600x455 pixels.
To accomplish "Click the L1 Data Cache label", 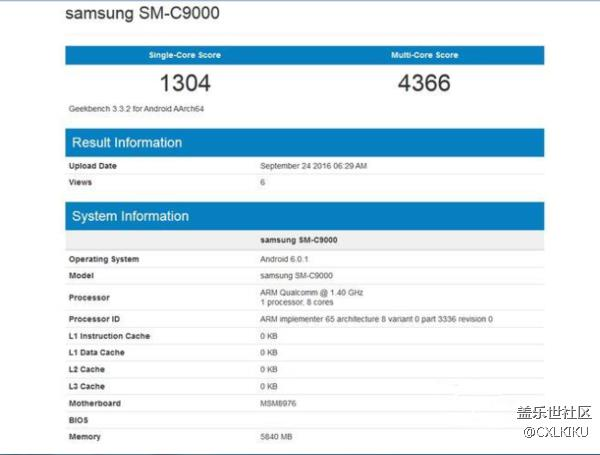I will (96, 352).
